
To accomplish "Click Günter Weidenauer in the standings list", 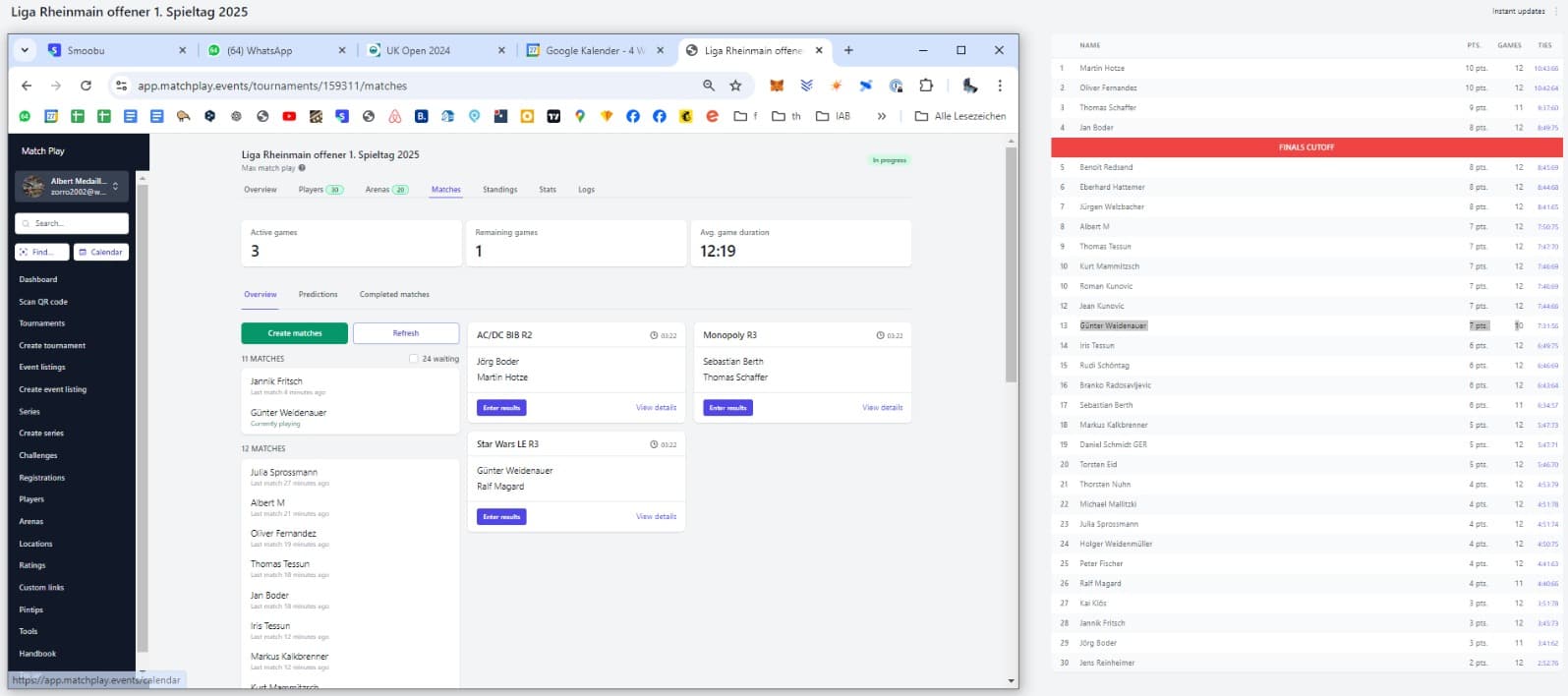I will pos(1113,325).
